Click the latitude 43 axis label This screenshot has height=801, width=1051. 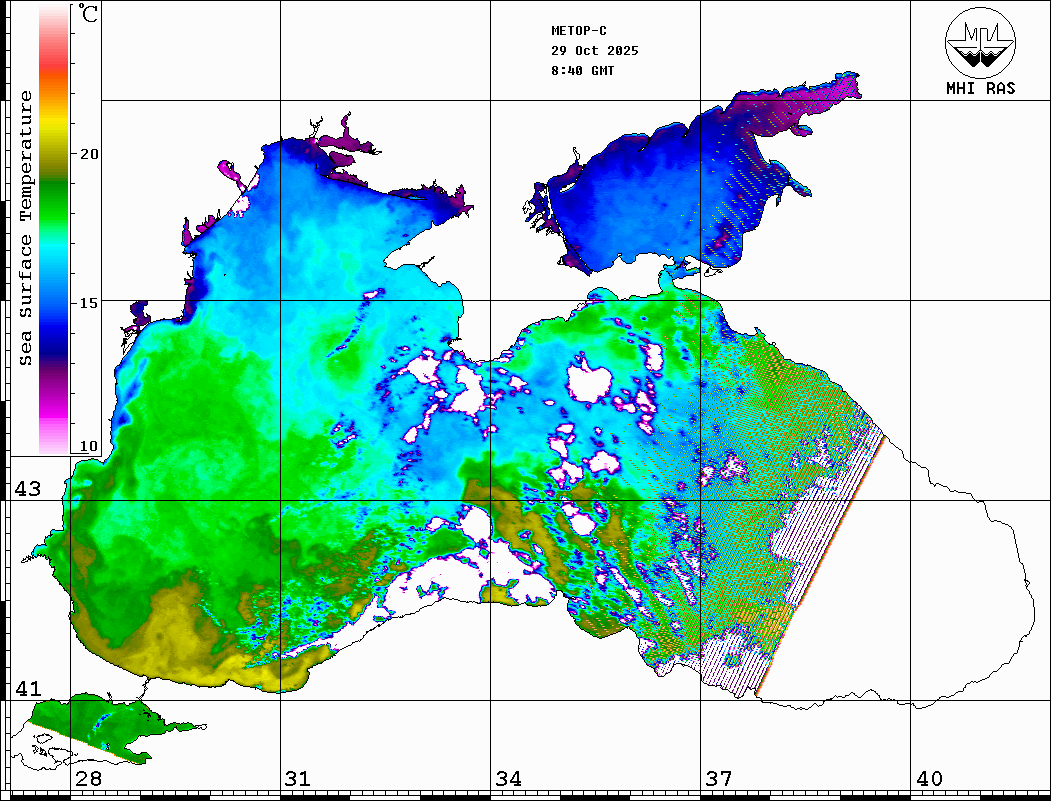(27, 489)
